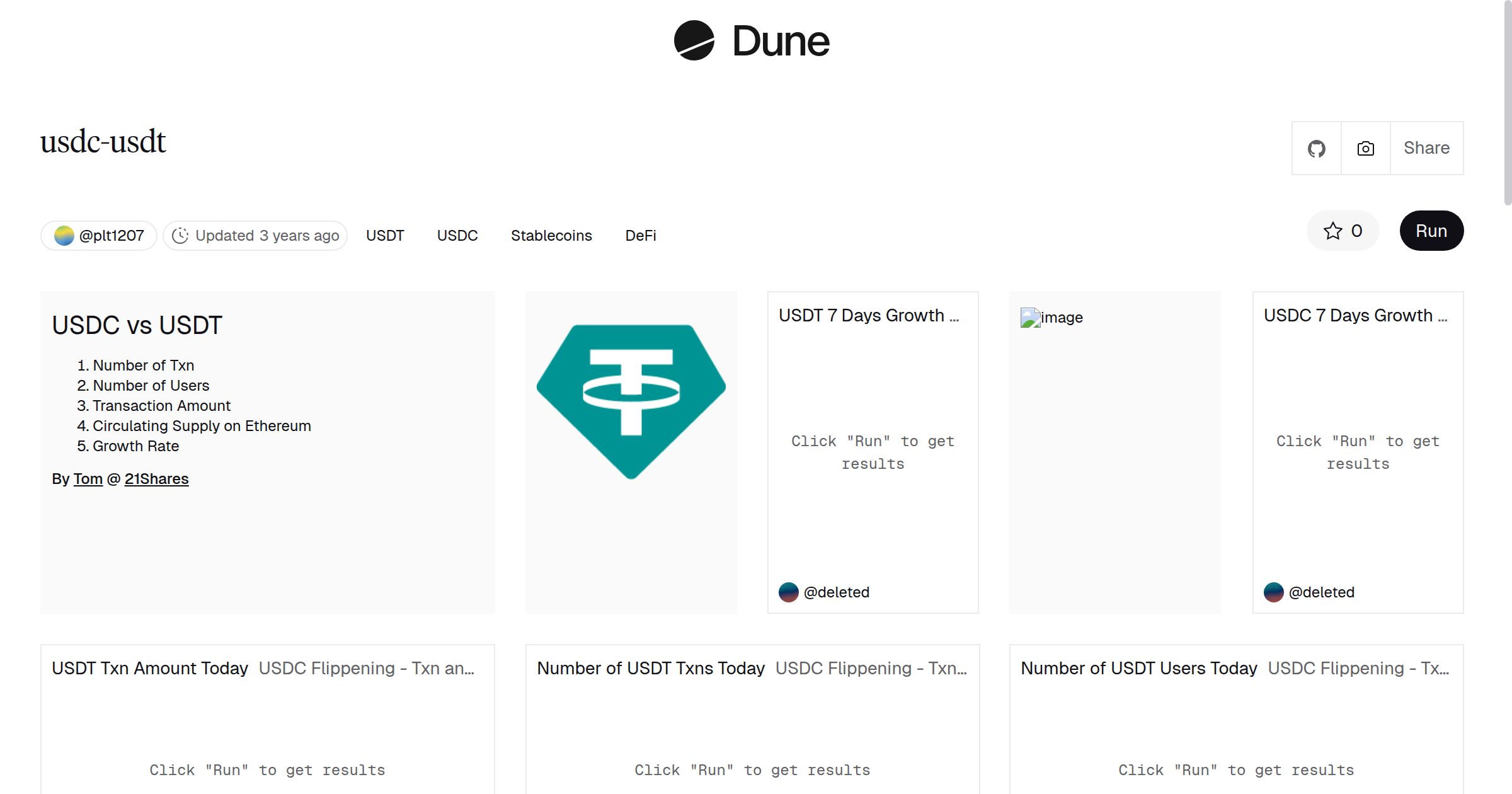Click the @deleted avatar on USDC 7 Days Growth
Viewport: 1512px width, 794px height.
point(1273,592)
